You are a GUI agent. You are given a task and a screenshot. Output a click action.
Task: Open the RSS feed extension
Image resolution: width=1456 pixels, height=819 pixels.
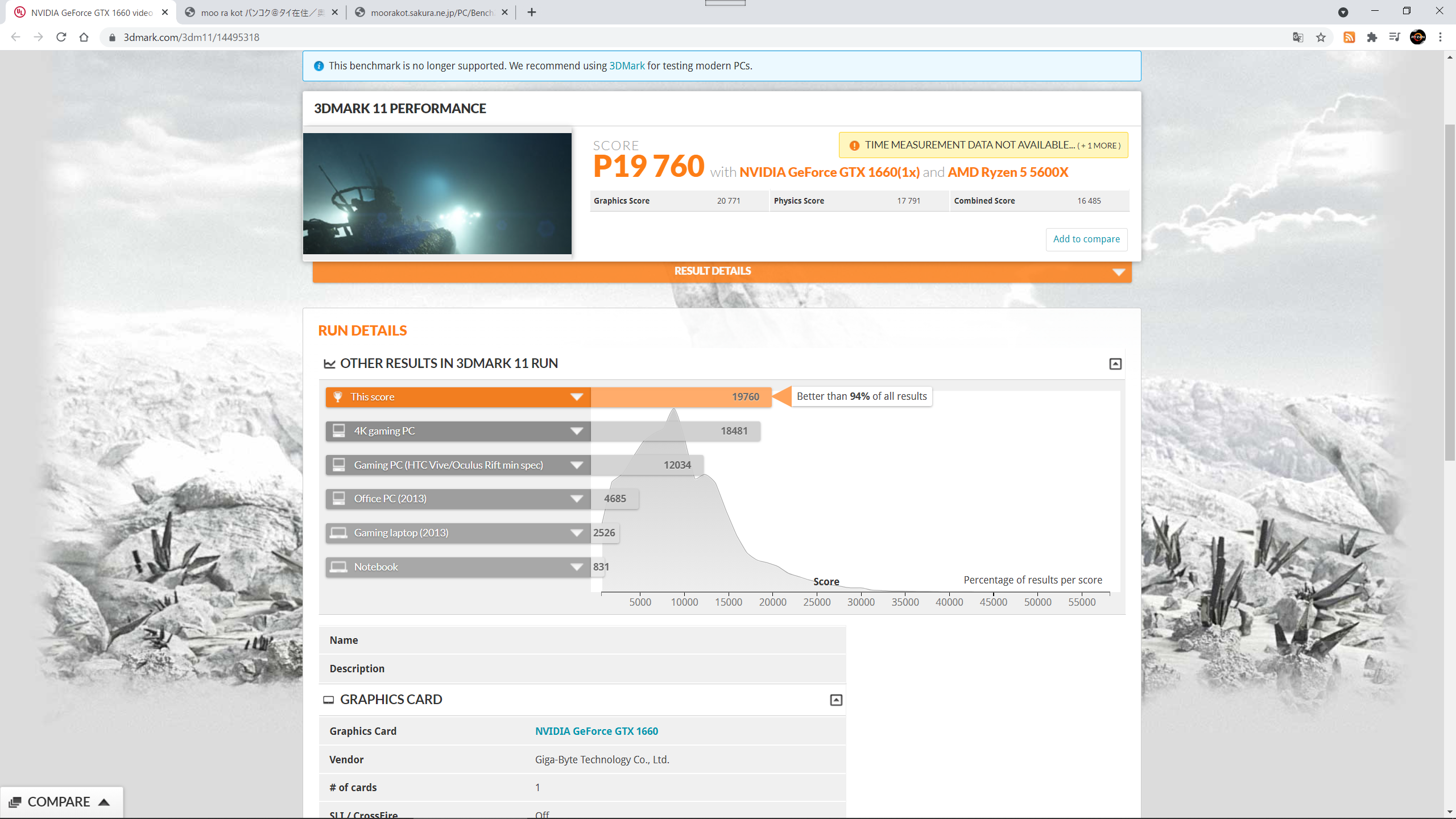click(1349, 37)
